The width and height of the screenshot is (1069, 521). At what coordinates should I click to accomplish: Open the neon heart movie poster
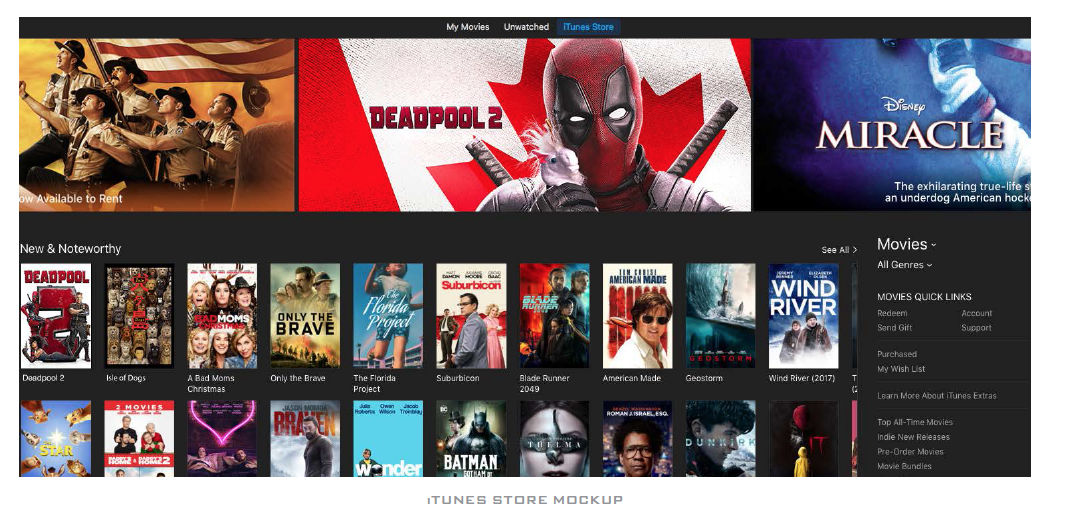coord(222,438)
